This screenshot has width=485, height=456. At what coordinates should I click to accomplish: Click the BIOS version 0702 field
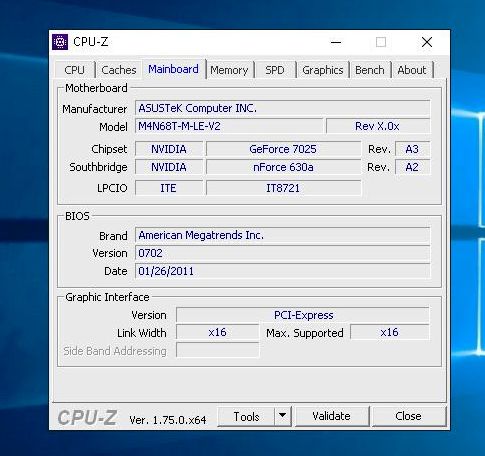(282, 253)
